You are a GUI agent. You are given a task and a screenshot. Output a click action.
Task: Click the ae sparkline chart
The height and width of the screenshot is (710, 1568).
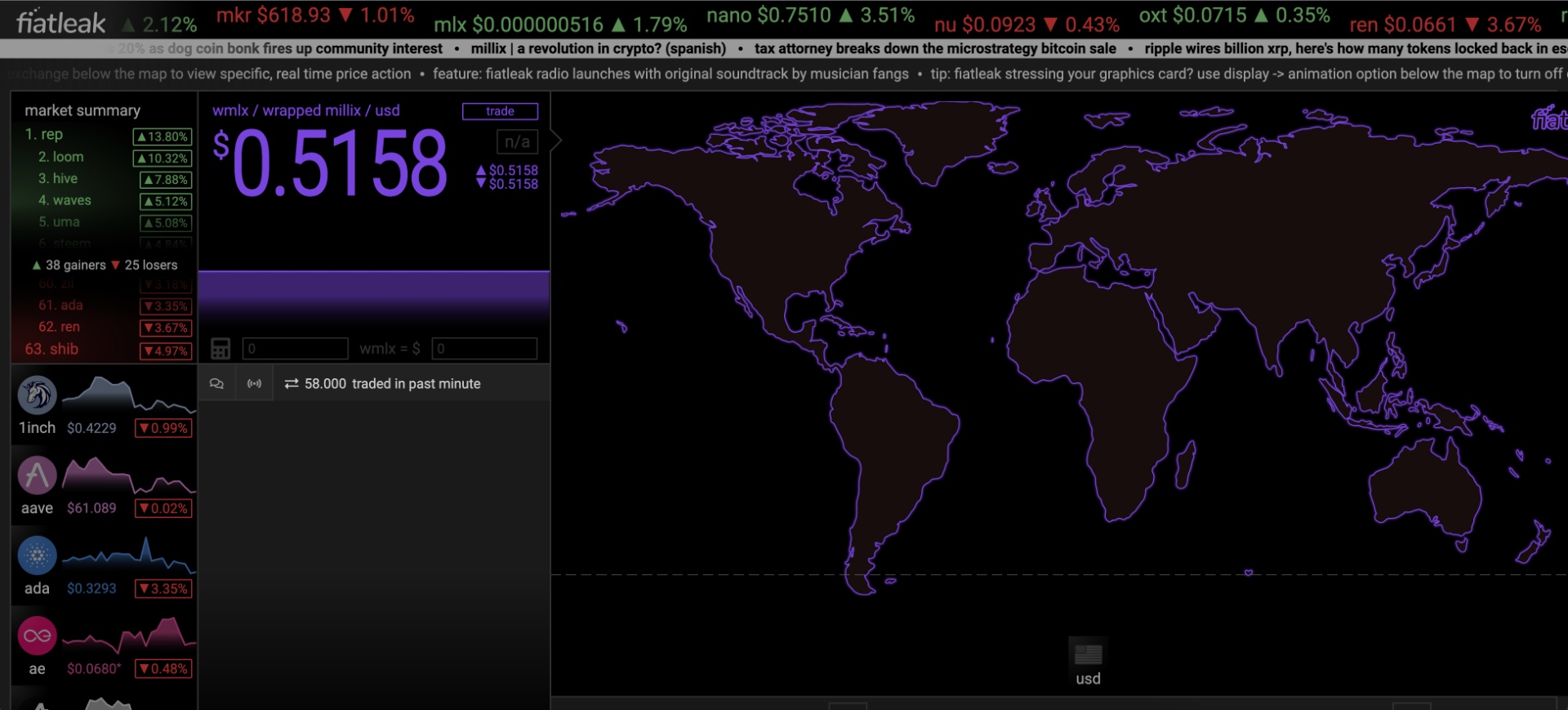pos(128,634)
